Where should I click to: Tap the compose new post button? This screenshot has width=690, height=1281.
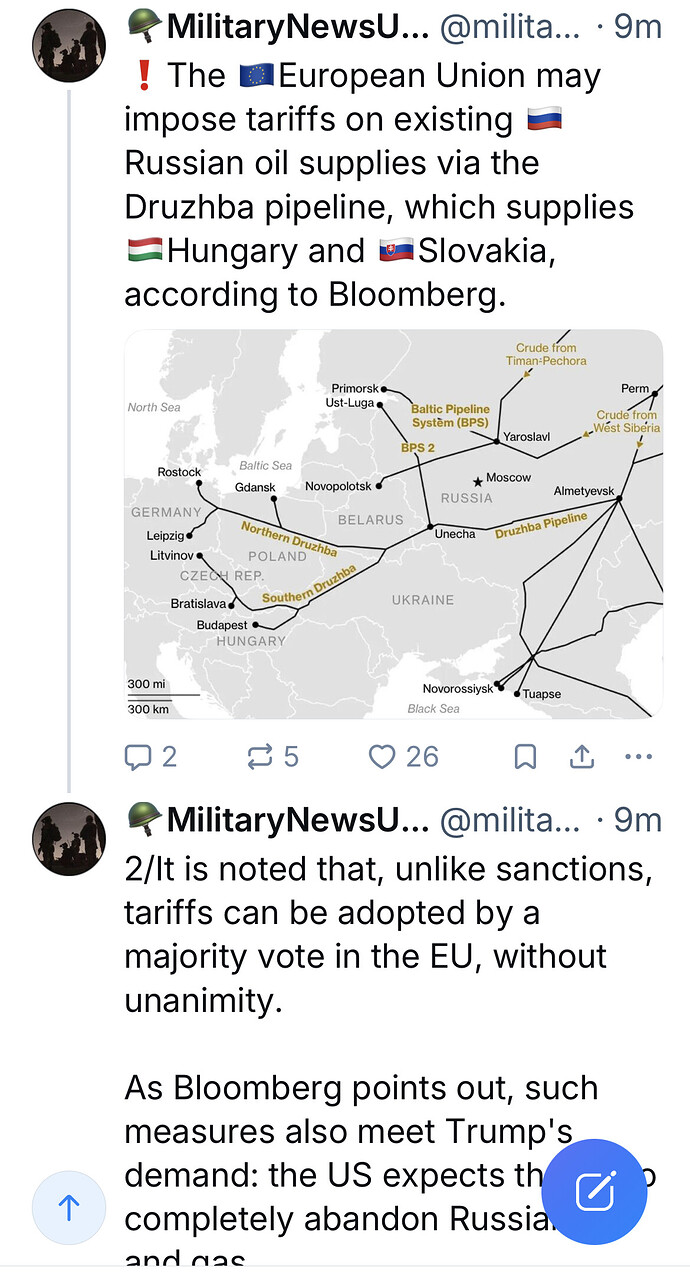click(x=594, y=1191)
